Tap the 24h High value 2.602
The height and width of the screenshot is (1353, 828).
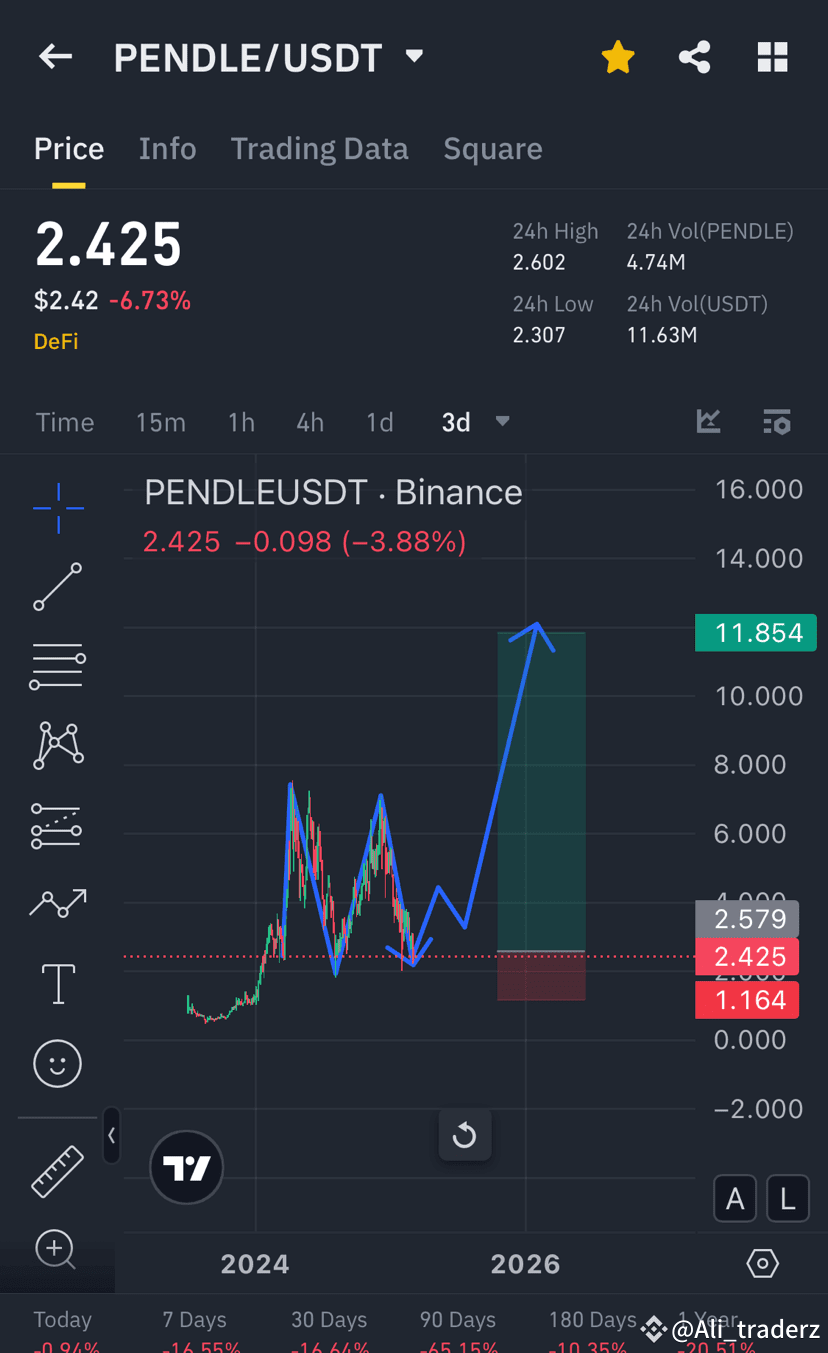539,263
